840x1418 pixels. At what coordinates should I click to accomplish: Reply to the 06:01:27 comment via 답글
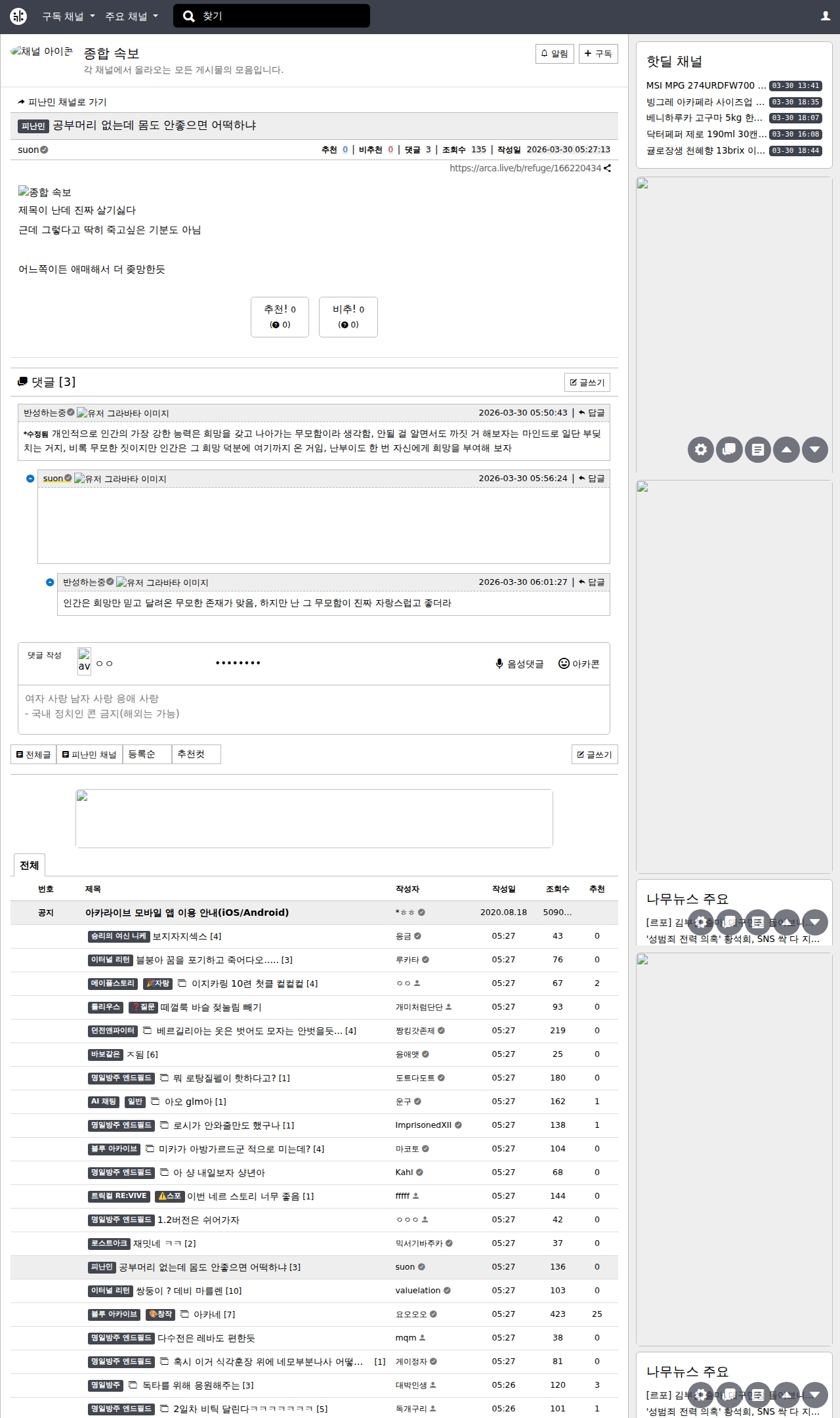592,582
